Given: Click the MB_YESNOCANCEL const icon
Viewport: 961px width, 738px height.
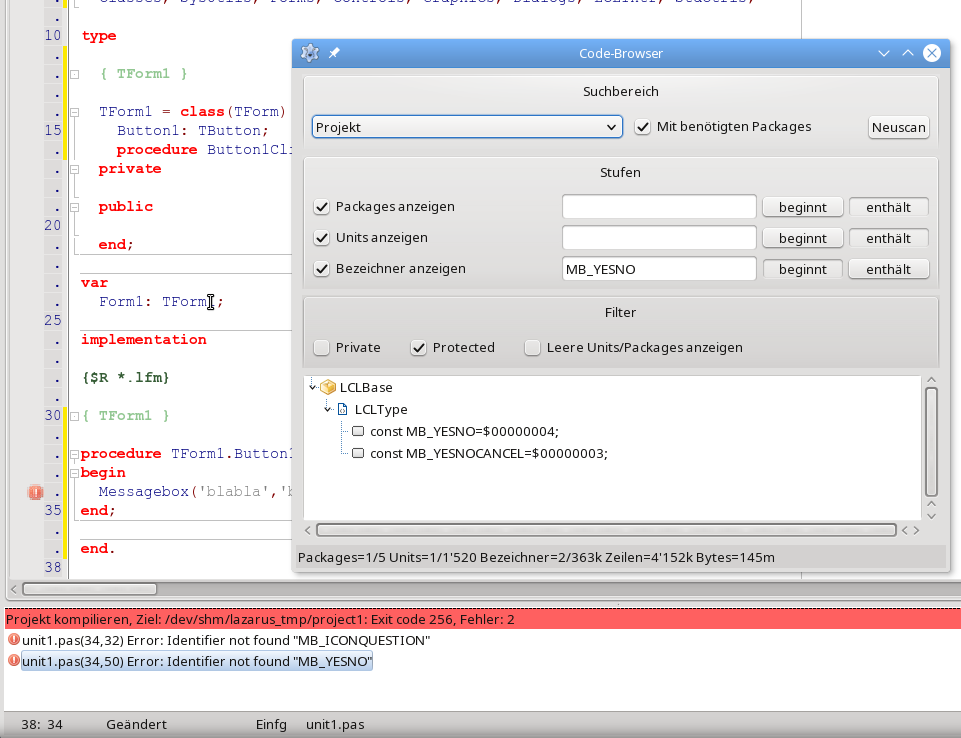Looking at the screenshot, I should click(358, 453).
